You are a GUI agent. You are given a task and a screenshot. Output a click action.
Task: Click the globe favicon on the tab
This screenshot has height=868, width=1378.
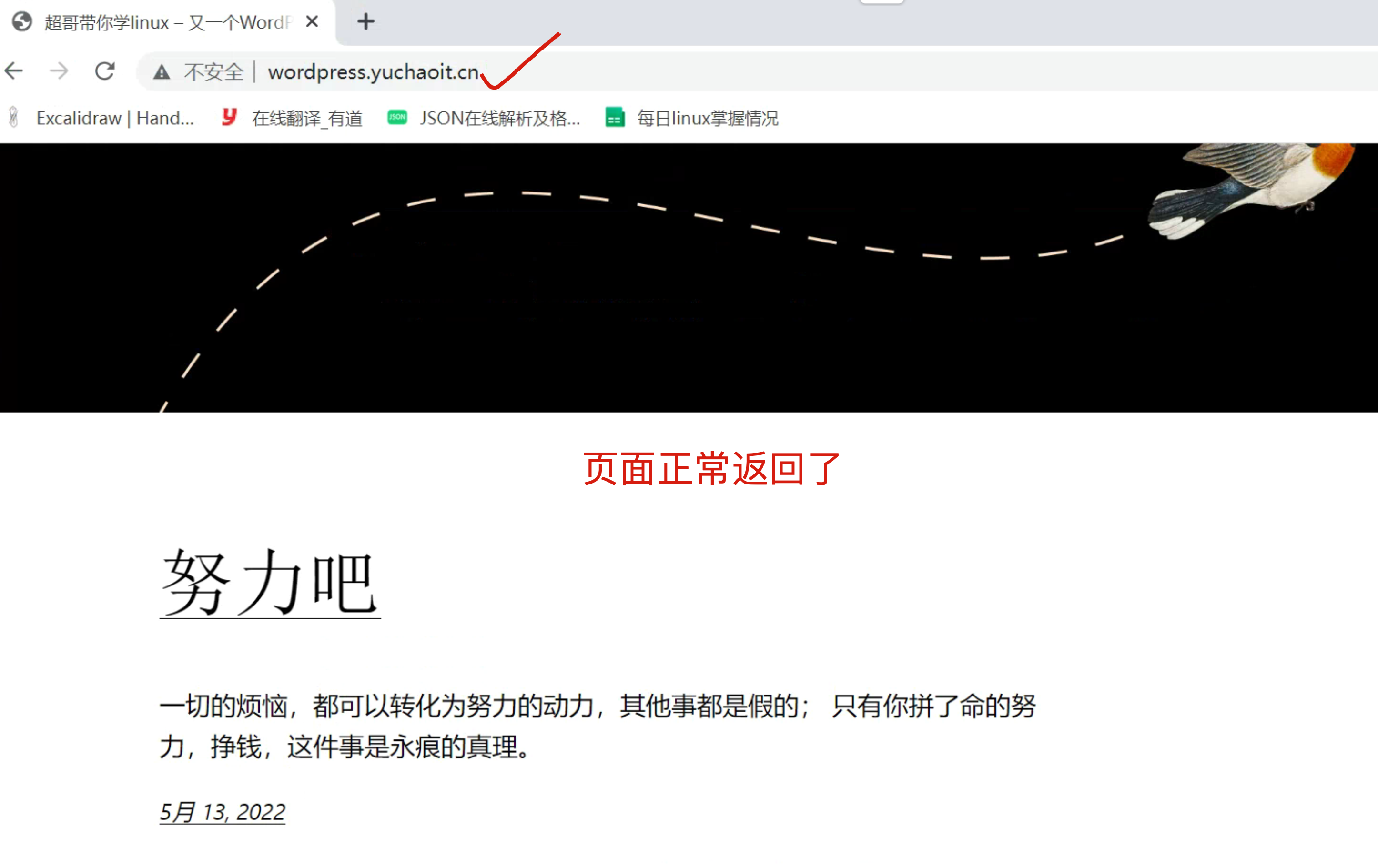pos(22,22)
